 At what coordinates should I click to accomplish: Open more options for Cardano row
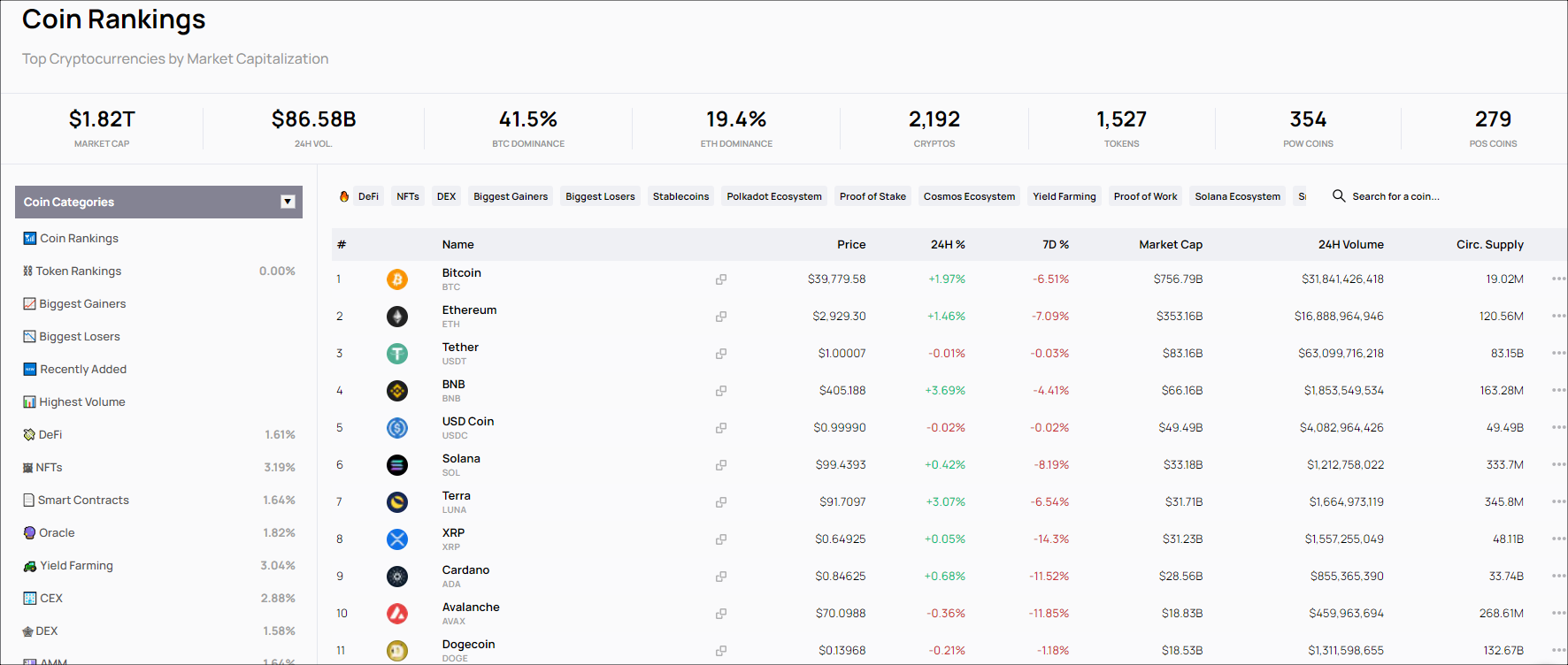(x=1558, y=576)
